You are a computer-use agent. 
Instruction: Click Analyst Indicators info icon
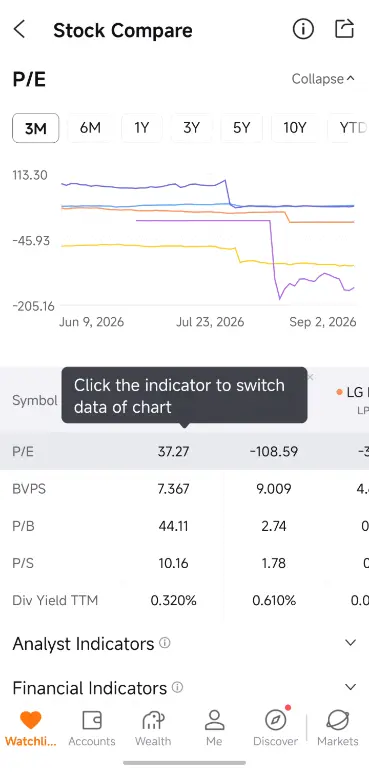pyautogui.click(x=165, y=643)
